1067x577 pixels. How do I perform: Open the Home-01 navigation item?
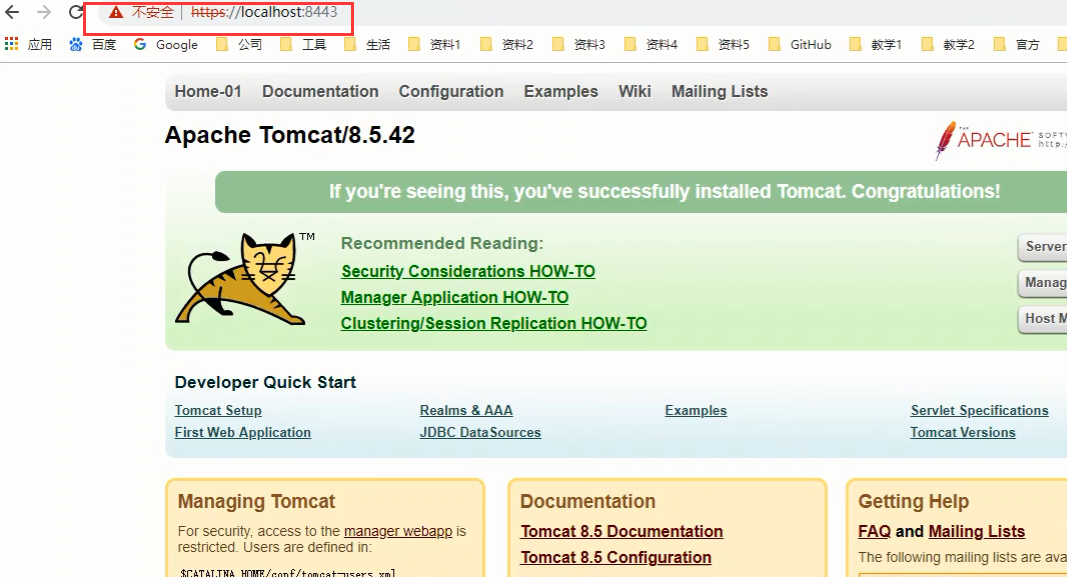coord(208,91)
